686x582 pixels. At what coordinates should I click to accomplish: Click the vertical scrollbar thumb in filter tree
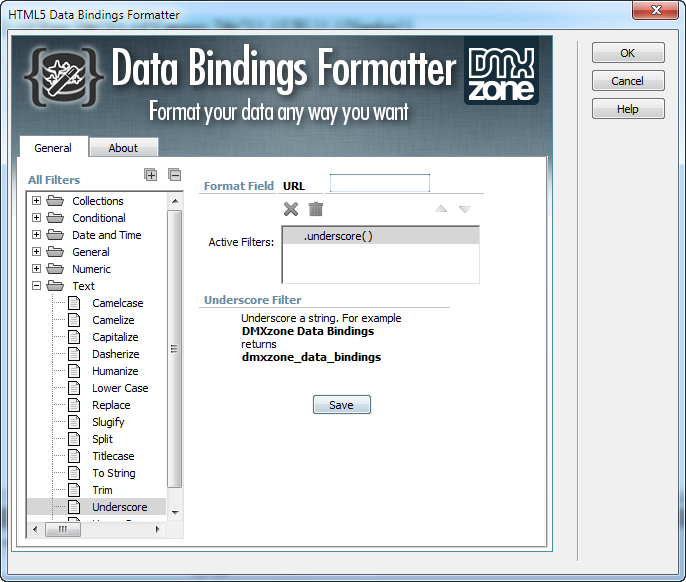[x=175, y=349]
